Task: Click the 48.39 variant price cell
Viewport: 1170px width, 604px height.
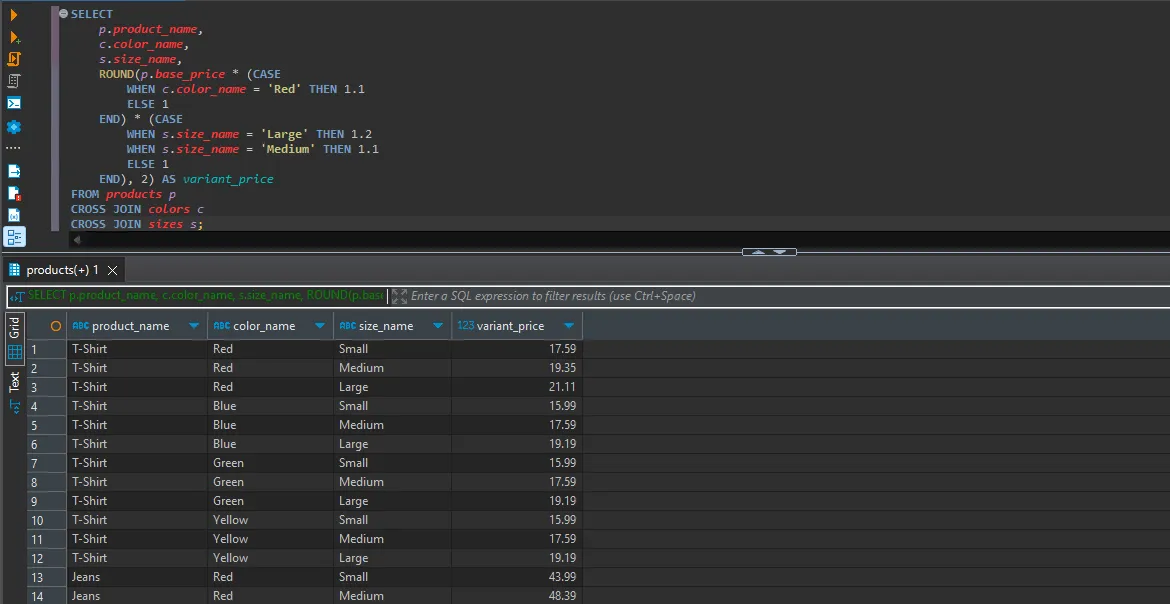Action: pos(517,596)
